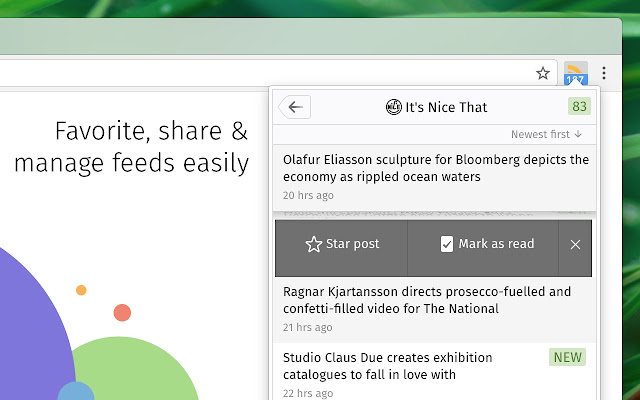Bookmark this page with the star icon
This screenshot has width=640, height=400.
tap(543, 73)
